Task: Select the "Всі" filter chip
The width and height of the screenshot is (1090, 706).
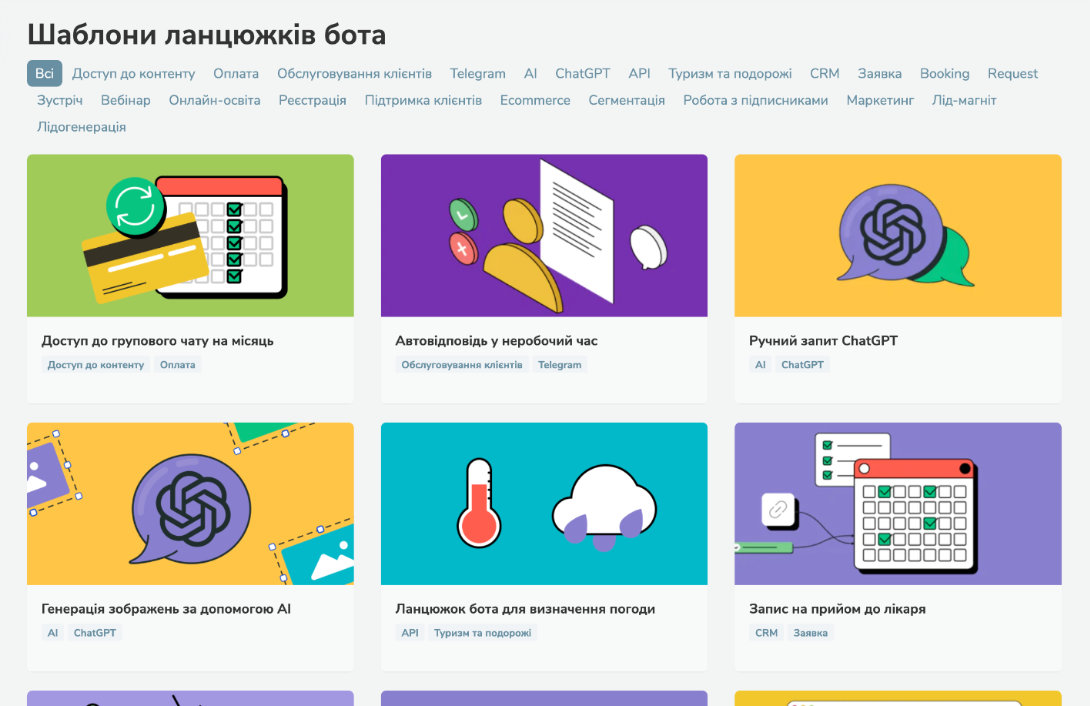Action: pos(43,73)
